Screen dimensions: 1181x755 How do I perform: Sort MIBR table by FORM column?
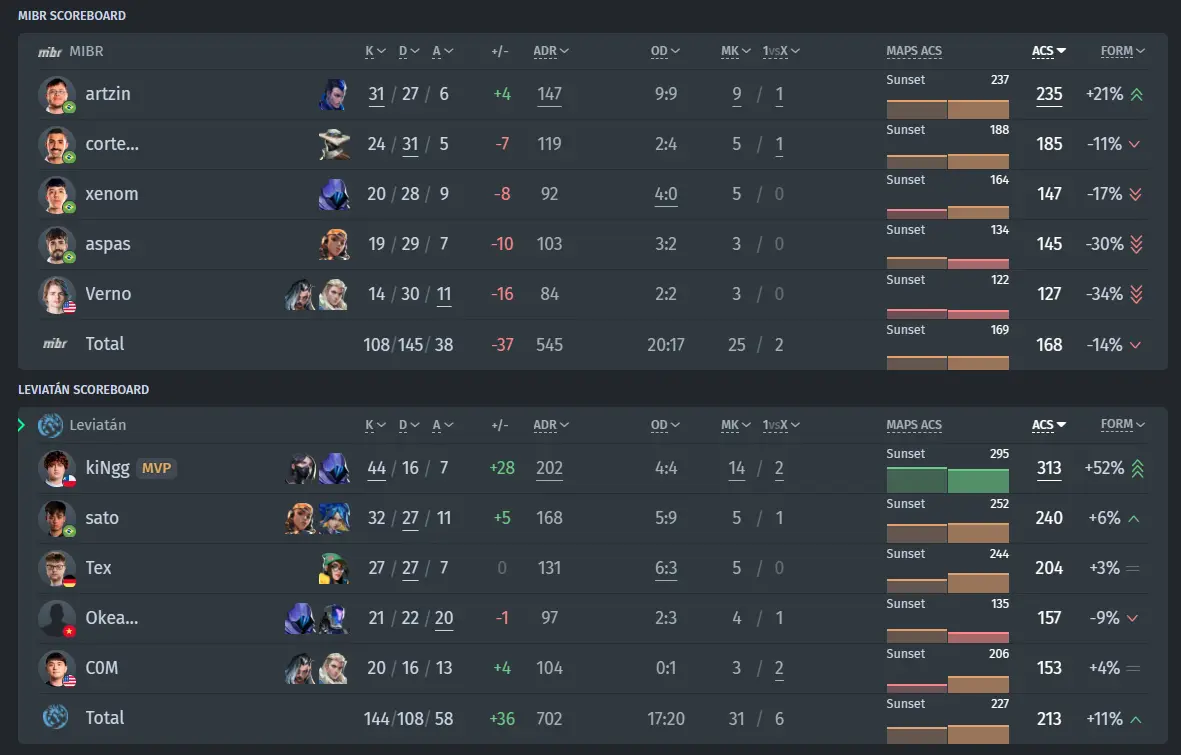tap(1122, 51)
